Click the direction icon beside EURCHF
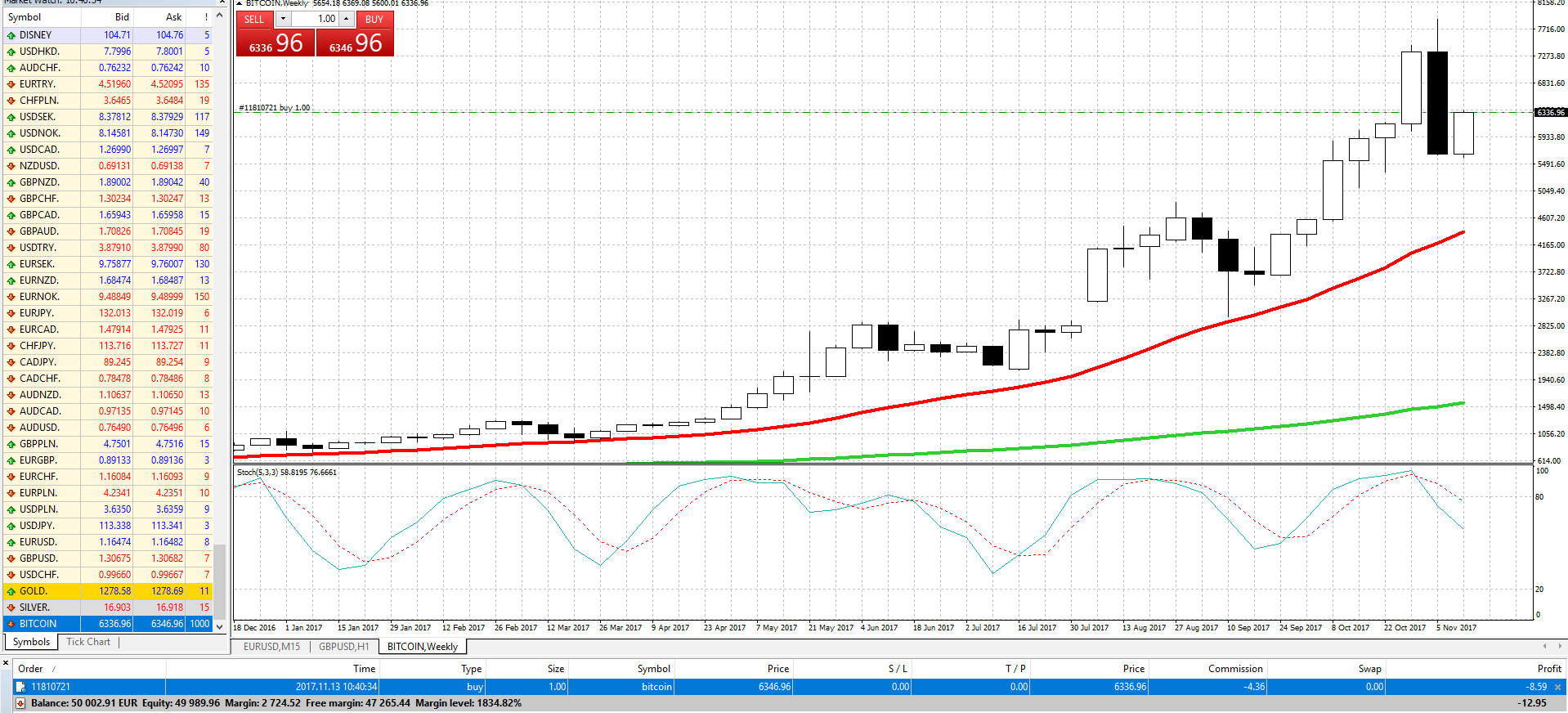 click(x=11, y=477)
